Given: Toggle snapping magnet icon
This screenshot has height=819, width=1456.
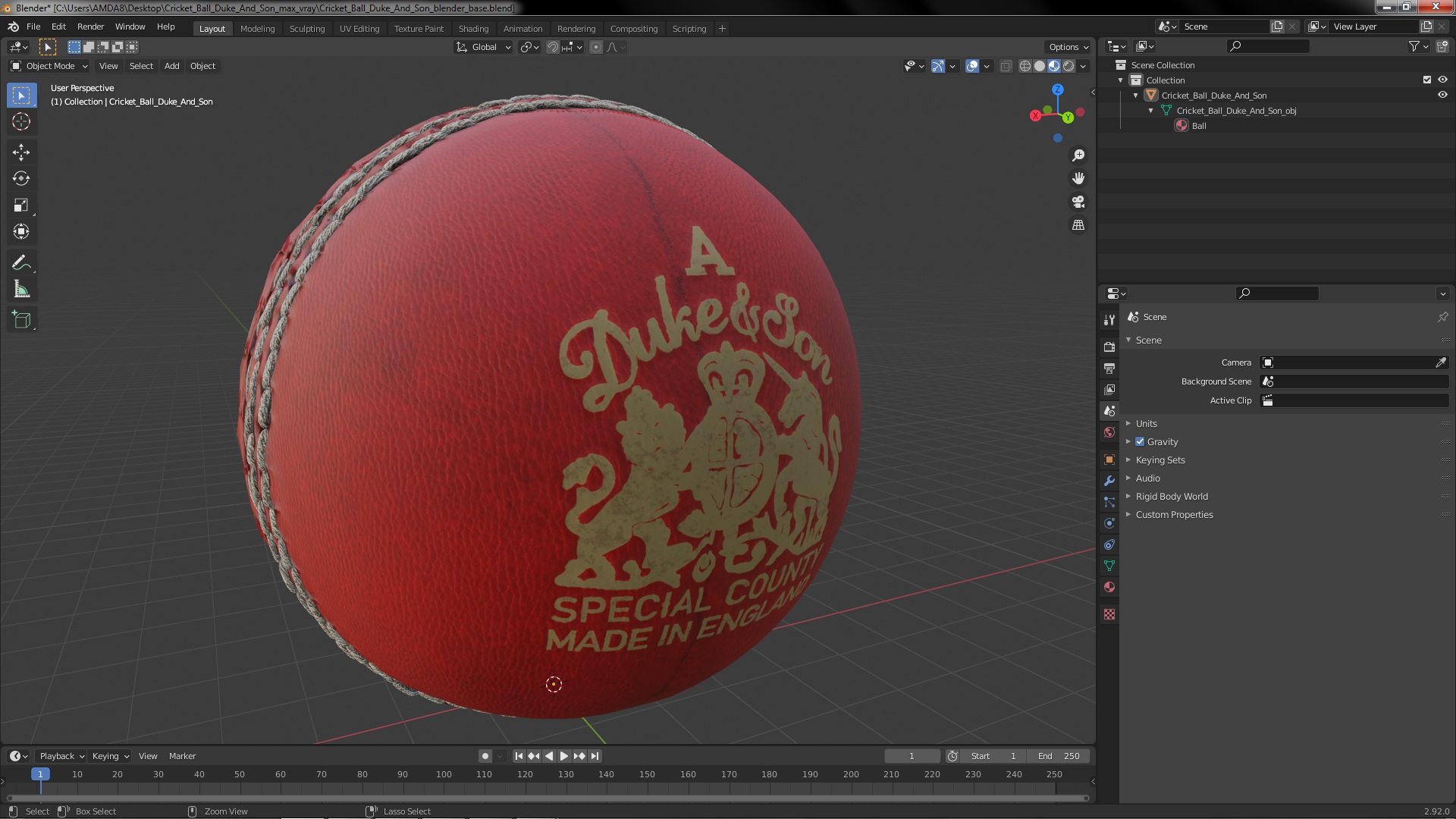Looking at the screenshot, I should coord(553,47).
